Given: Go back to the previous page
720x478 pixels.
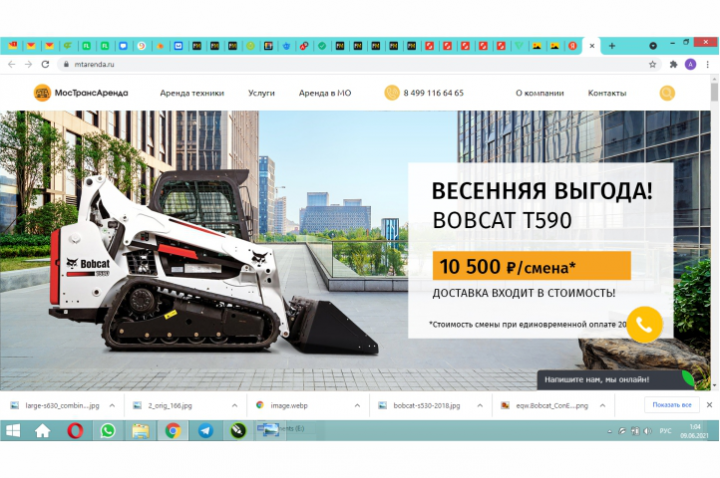Looking at the screenshot, I should 11,64.
